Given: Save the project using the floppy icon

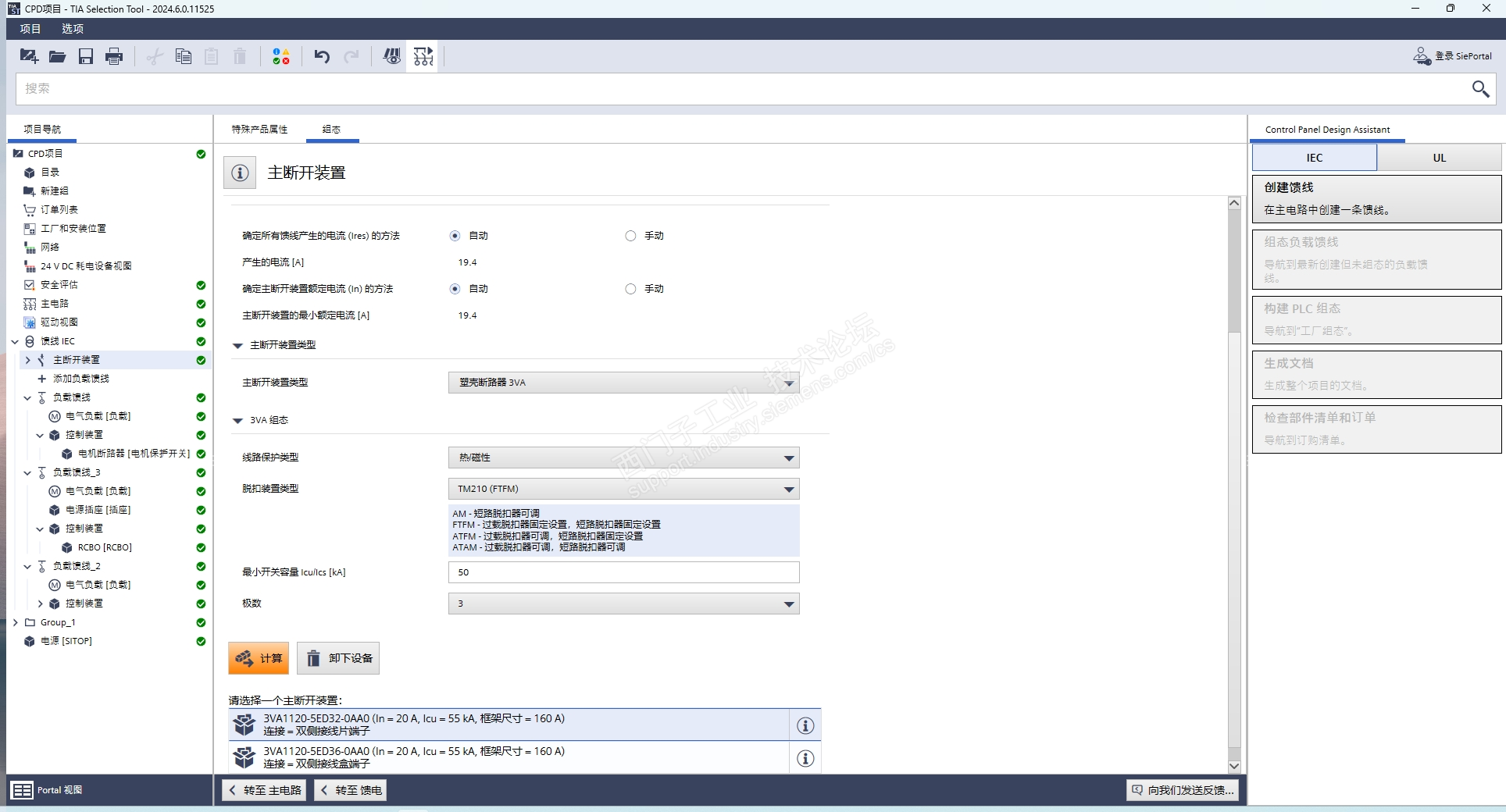Looking at the screenshot, I should coord(86,56).
